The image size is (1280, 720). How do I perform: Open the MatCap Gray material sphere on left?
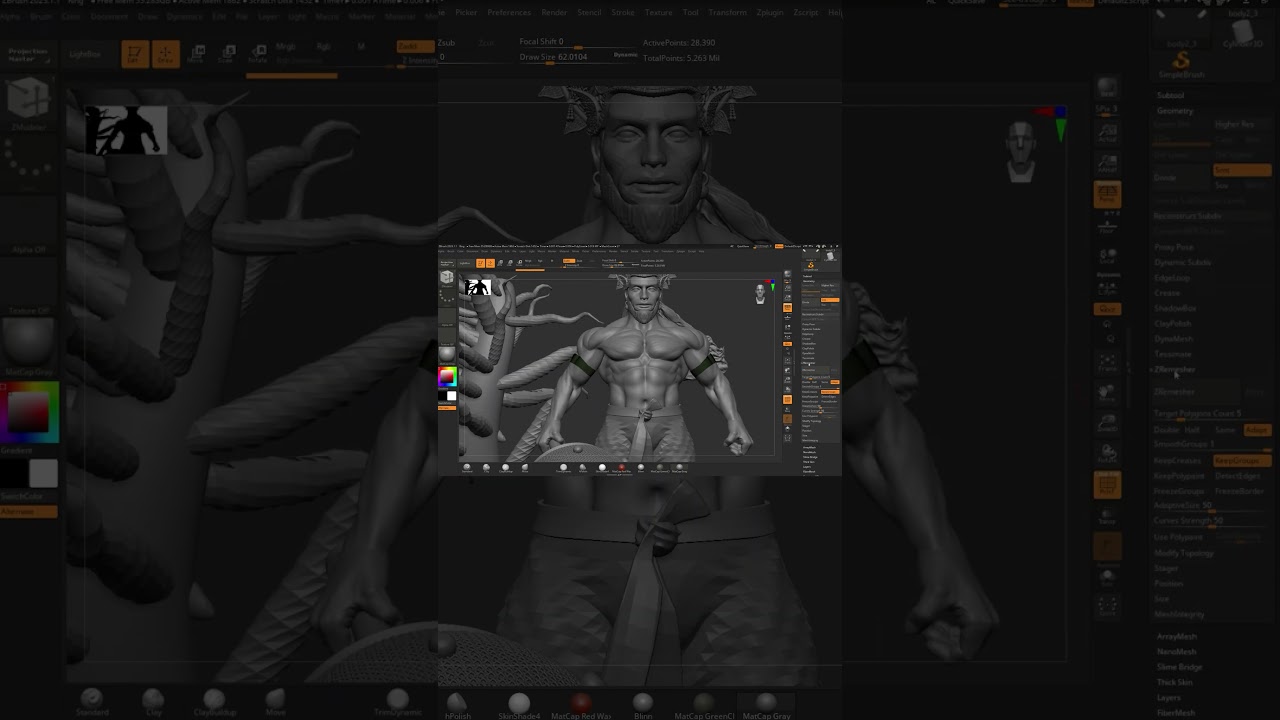tap(29, 347)
